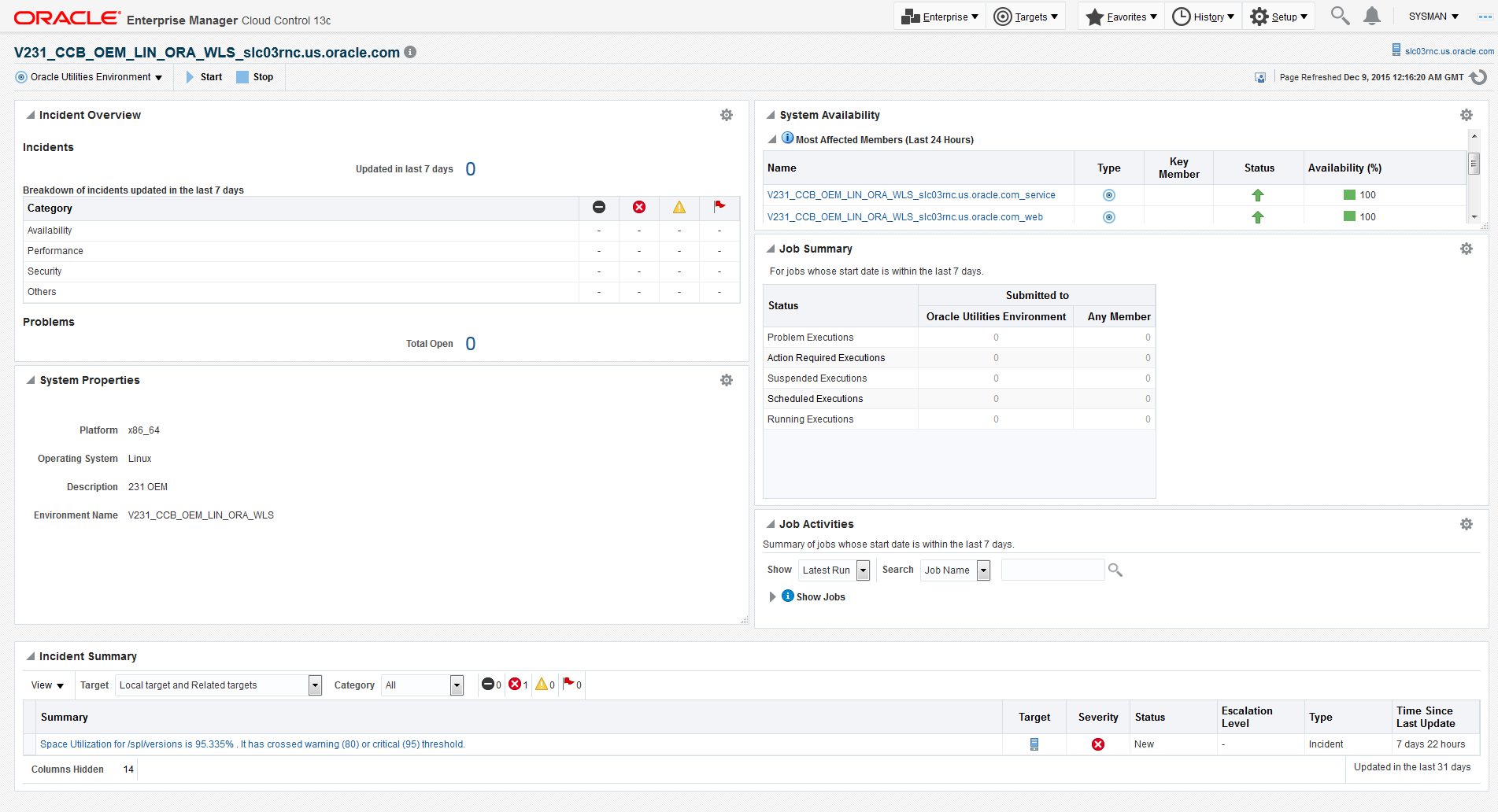Collapse the Job Summary panel
Viewport: 1498px width, 812px height.
[771, 249]
